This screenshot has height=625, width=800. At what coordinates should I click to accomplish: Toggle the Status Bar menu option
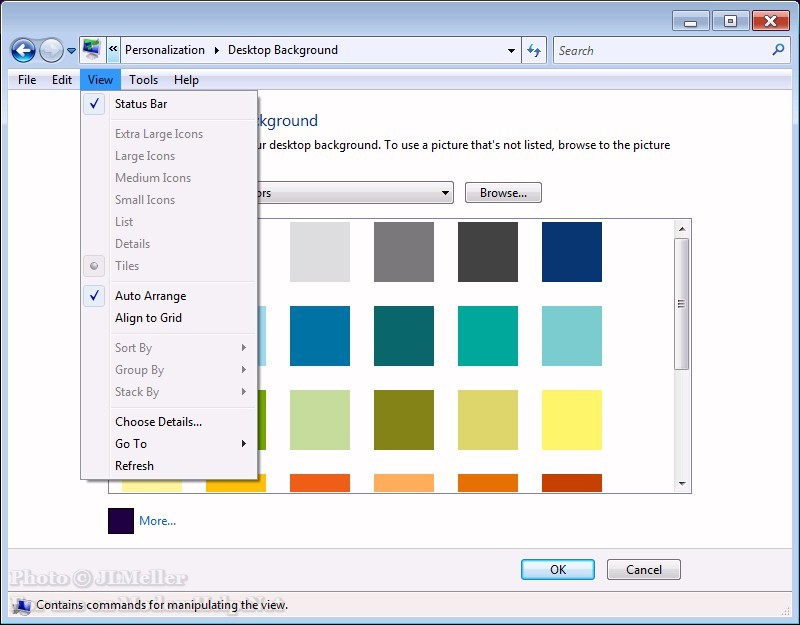pyautogui.click(x=141, y=104)
